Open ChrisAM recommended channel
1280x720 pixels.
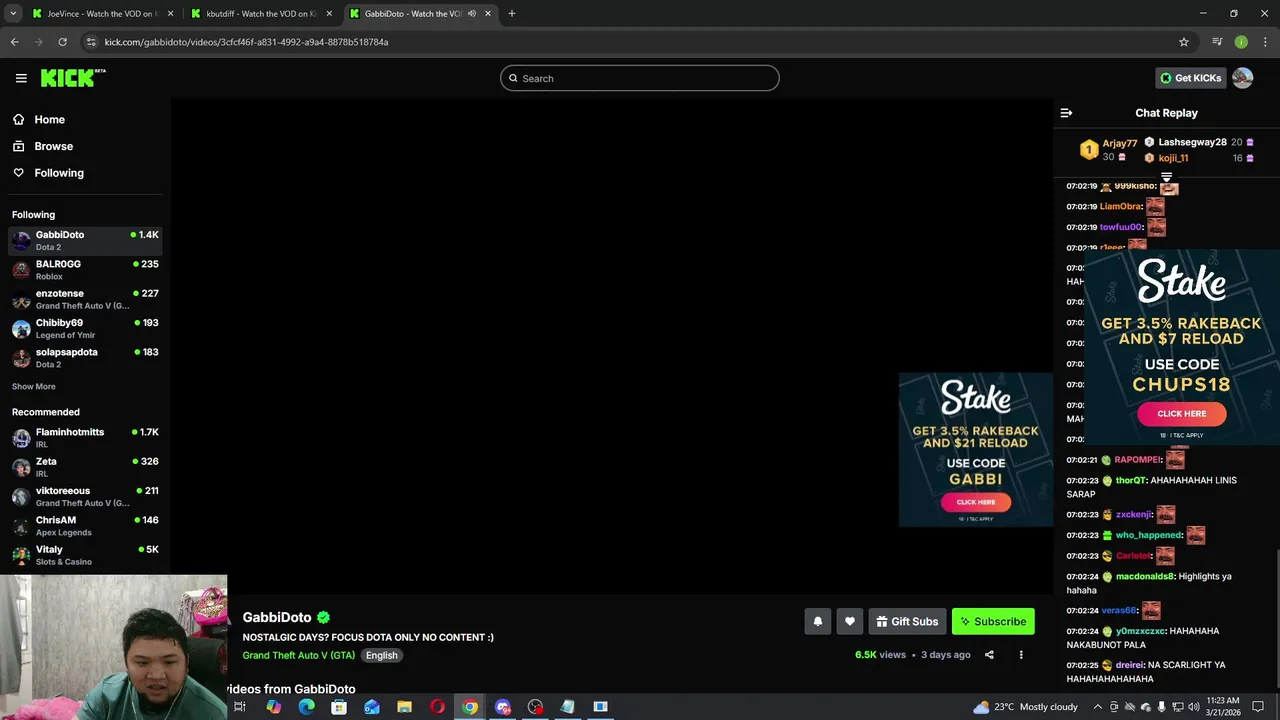tap(85, 526)
